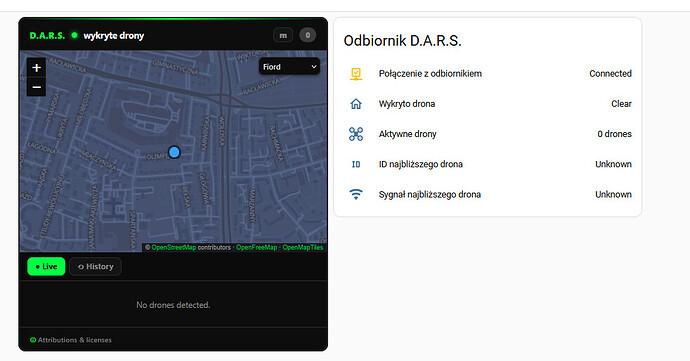Zoom out on the map

37,87
